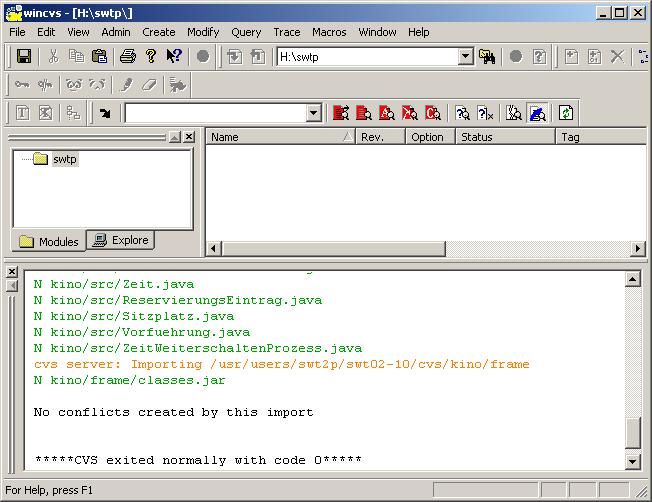Open the H:\swtp path dropdown
The image size is (652, 502).
click(466, 56)
